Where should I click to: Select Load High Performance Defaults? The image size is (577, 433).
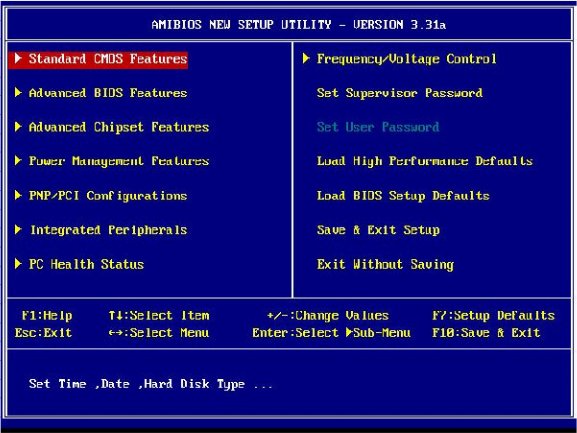[x=425, y=161]
